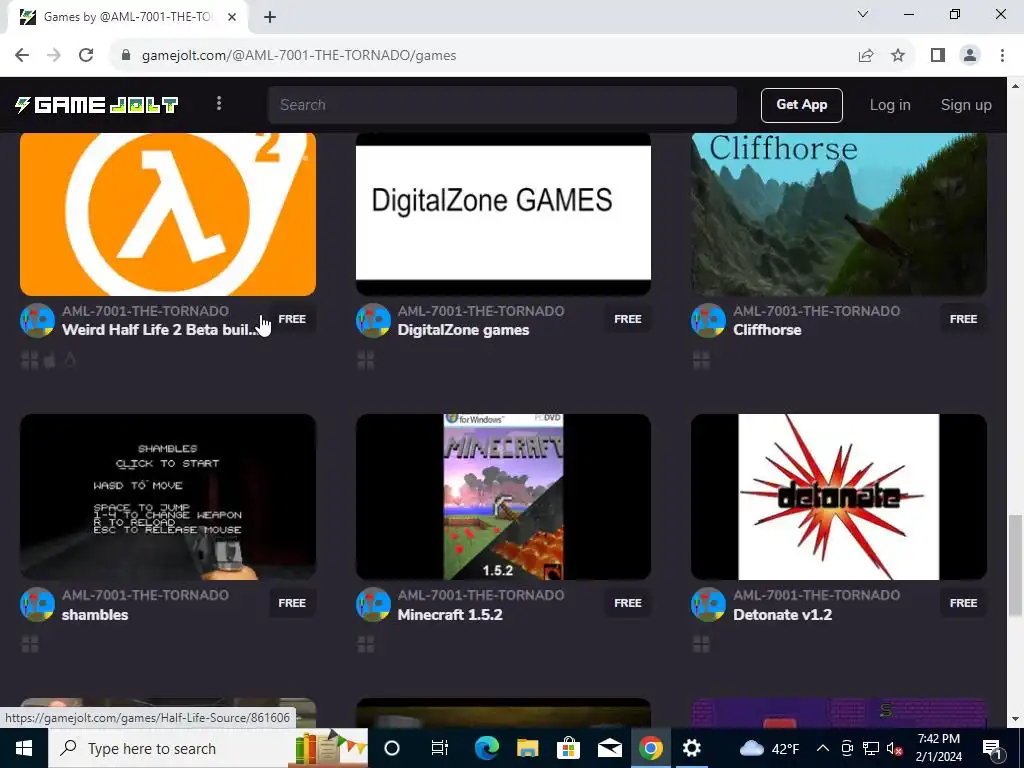Click the page vertical scrollbar thumb
1024x768 pixels.
1015,565
